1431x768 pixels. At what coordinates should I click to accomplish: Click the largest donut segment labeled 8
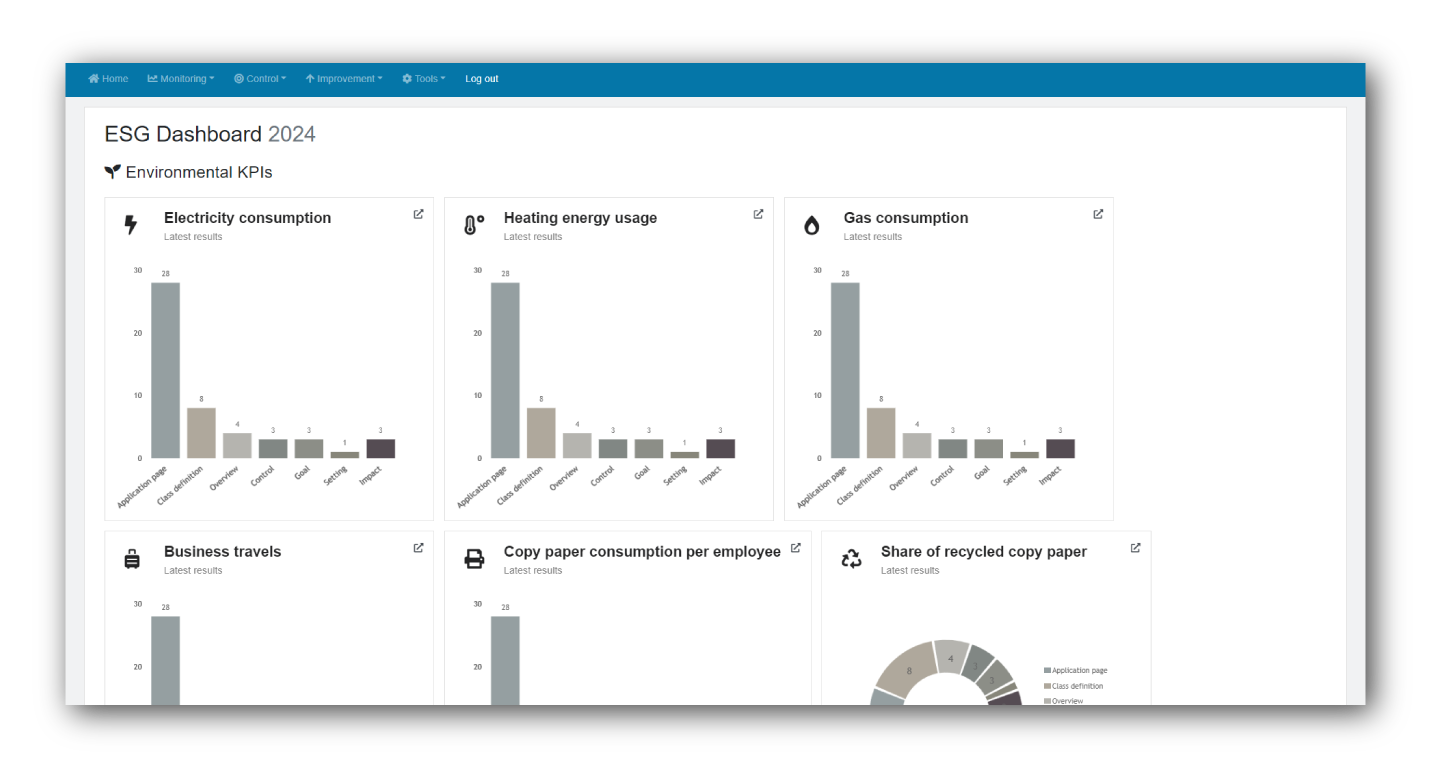908,670
